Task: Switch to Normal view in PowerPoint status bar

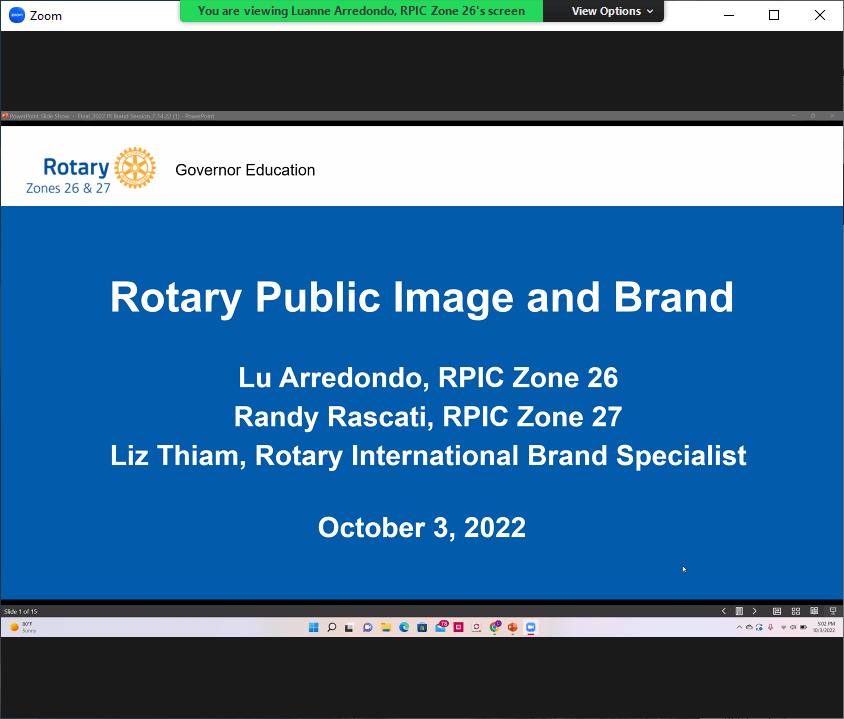Action: point(777,611)
